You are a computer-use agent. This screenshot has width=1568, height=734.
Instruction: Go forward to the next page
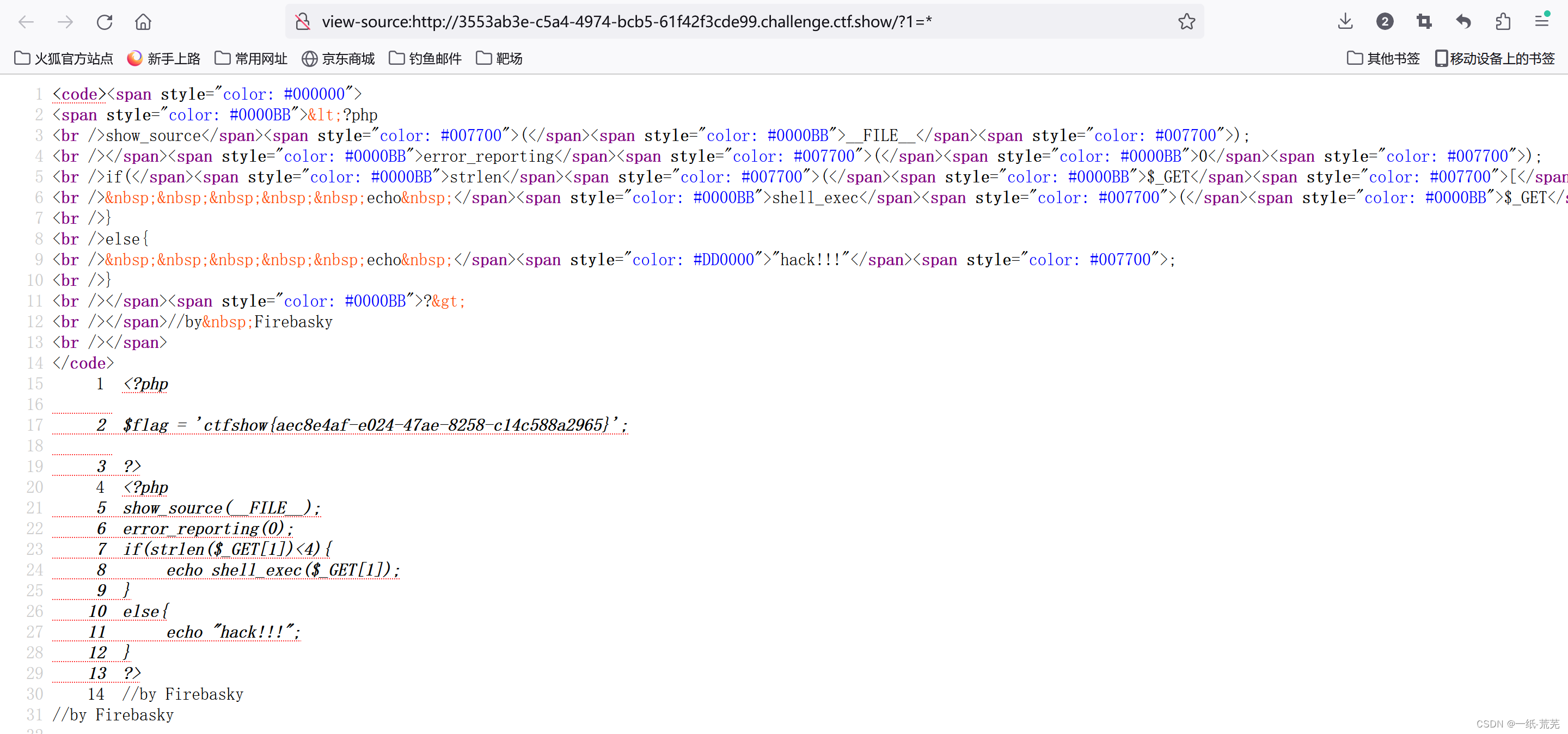65,22
